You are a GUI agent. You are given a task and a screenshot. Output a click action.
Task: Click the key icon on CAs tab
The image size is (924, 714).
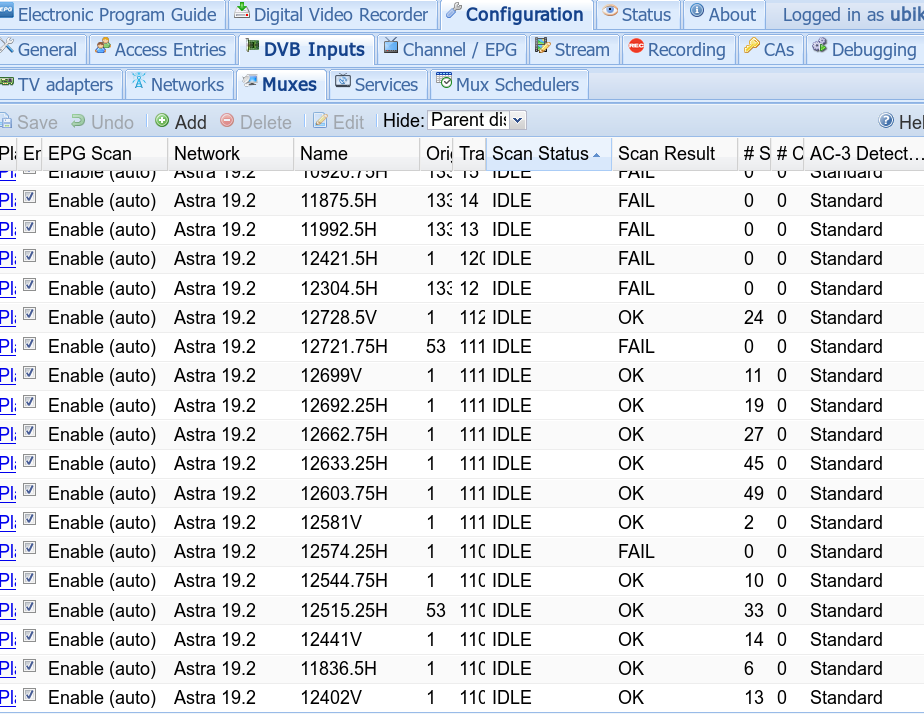[x=751, y=46]
